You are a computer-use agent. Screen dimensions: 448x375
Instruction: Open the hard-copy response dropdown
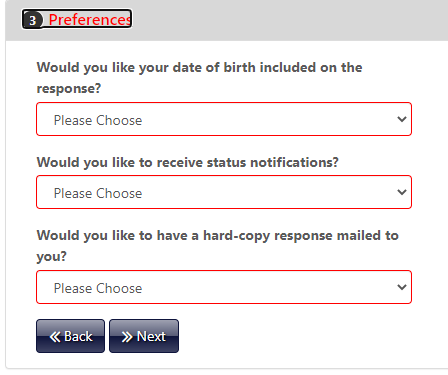224,287
